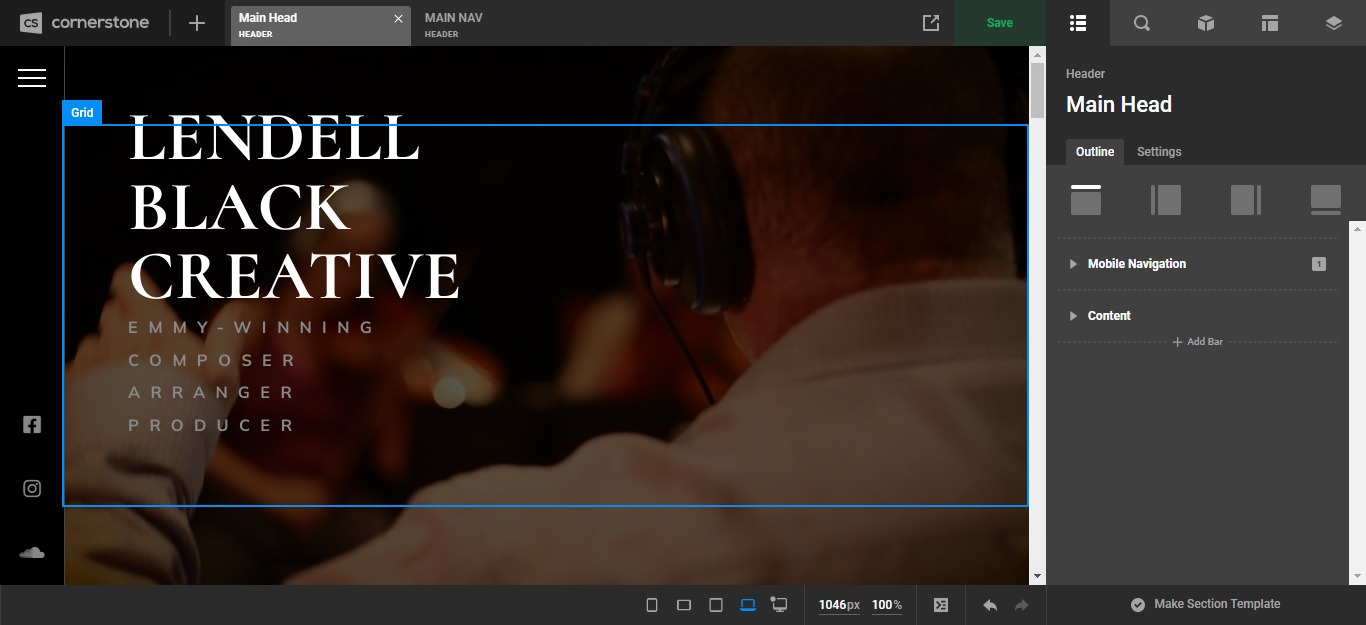1366x625 pixels.
Task: Select the left bar region layout
Action: click(x=1166, y=199)
